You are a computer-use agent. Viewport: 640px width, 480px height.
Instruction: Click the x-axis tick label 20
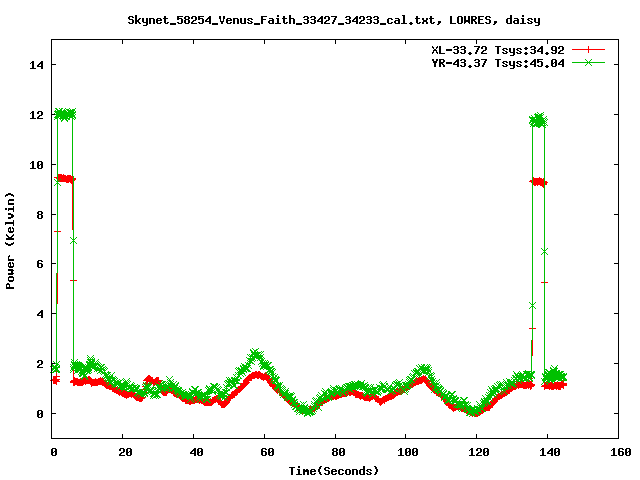[125, 452]
